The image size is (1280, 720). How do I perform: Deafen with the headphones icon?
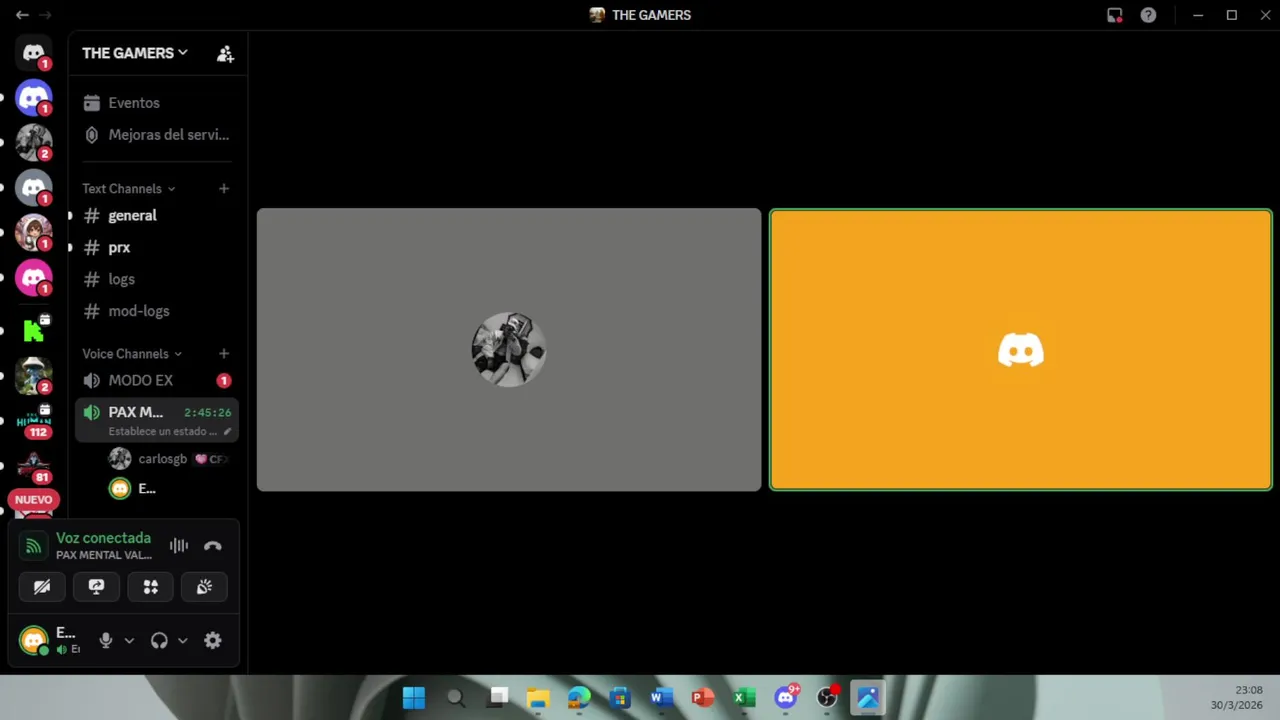159,641
